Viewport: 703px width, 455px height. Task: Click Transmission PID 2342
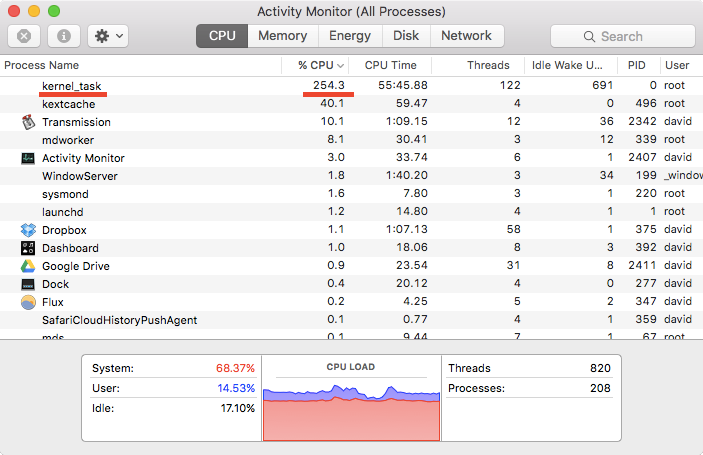coord(642,121)
